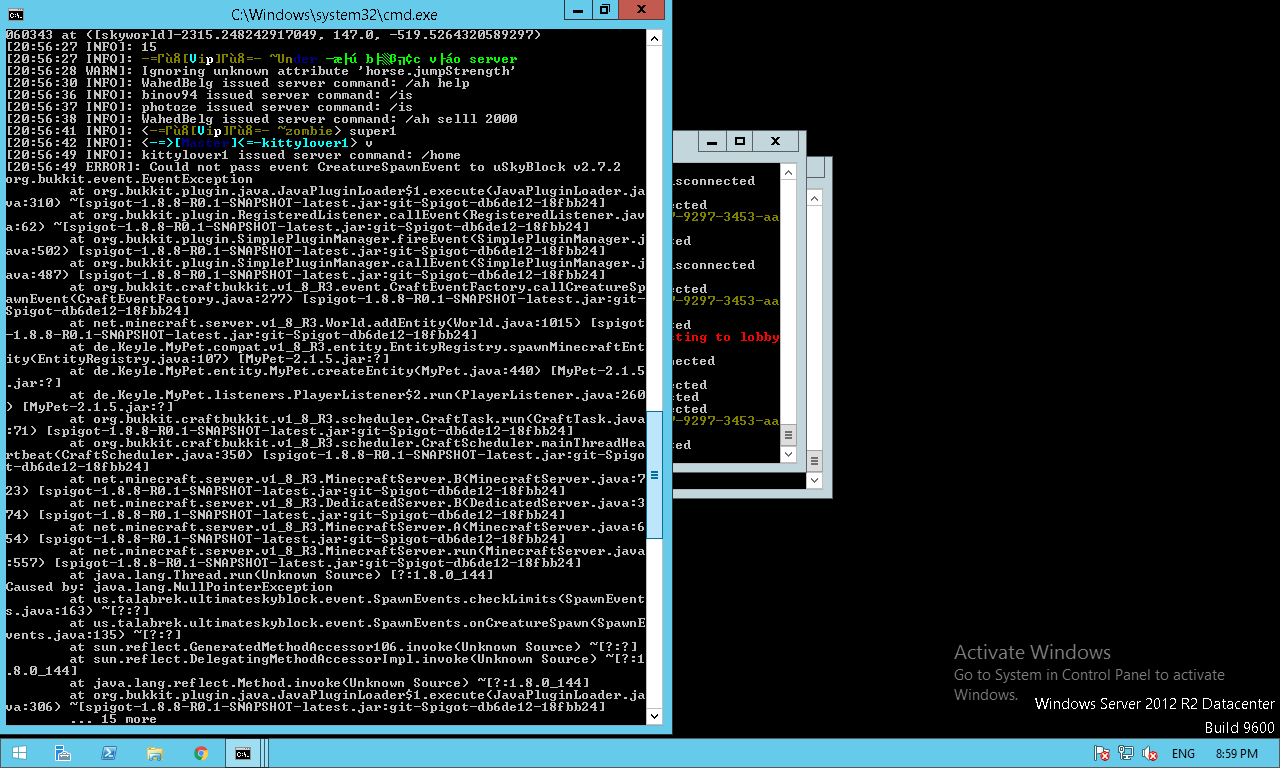The width and height of the screenshot is (1280, 768).
Task: Launch Google Chrome from the taskbar
Action: tap(201, 753)
